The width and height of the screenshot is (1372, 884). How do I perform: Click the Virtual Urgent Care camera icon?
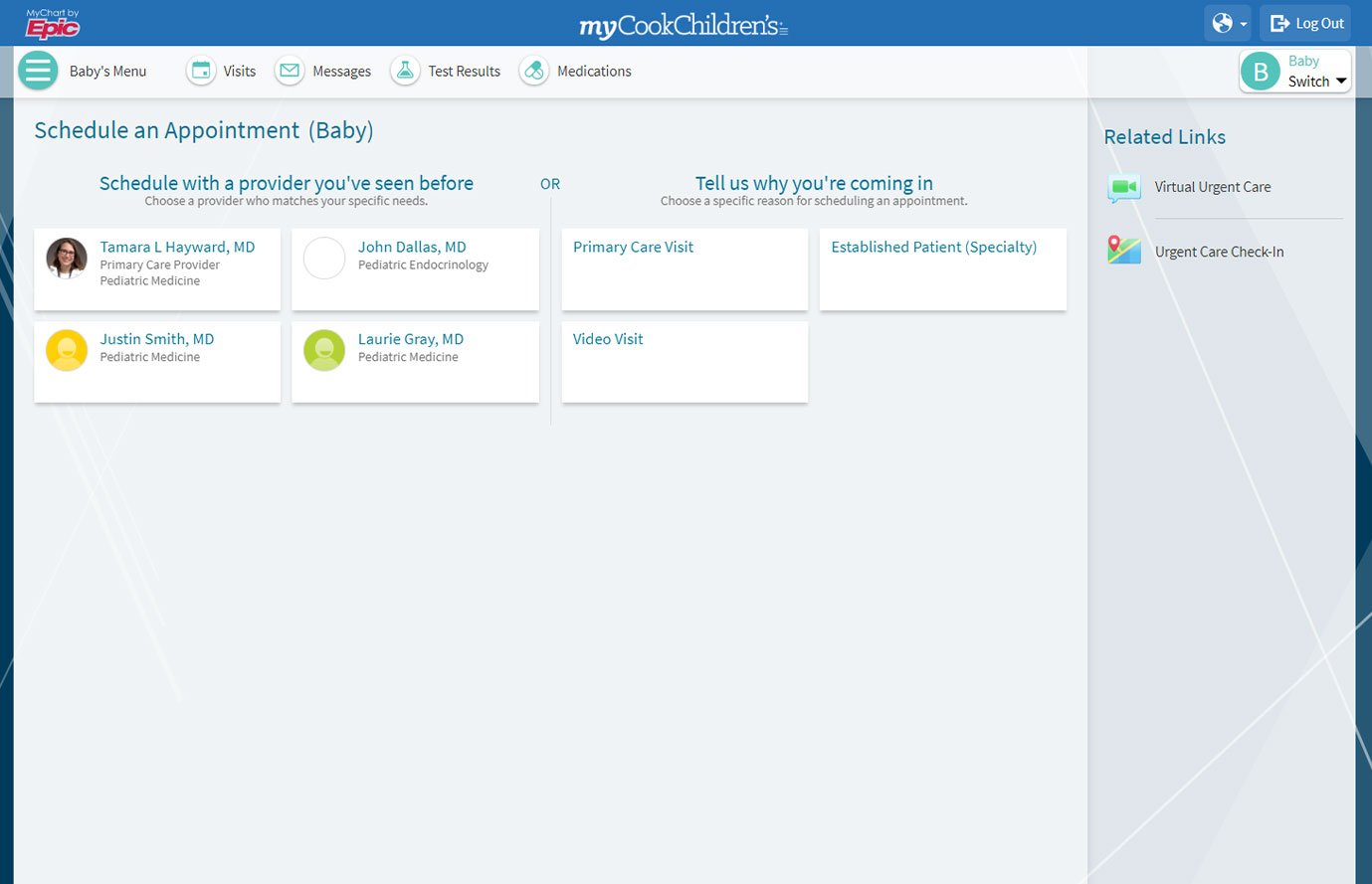click(x=1124, y=187)
